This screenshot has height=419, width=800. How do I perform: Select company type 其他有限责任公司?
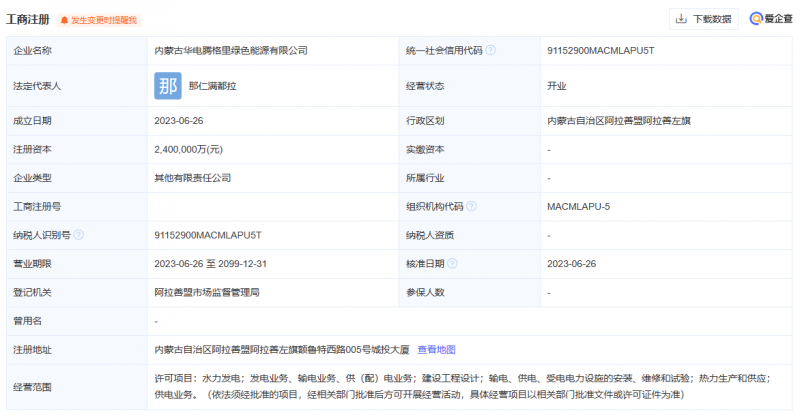192,178
